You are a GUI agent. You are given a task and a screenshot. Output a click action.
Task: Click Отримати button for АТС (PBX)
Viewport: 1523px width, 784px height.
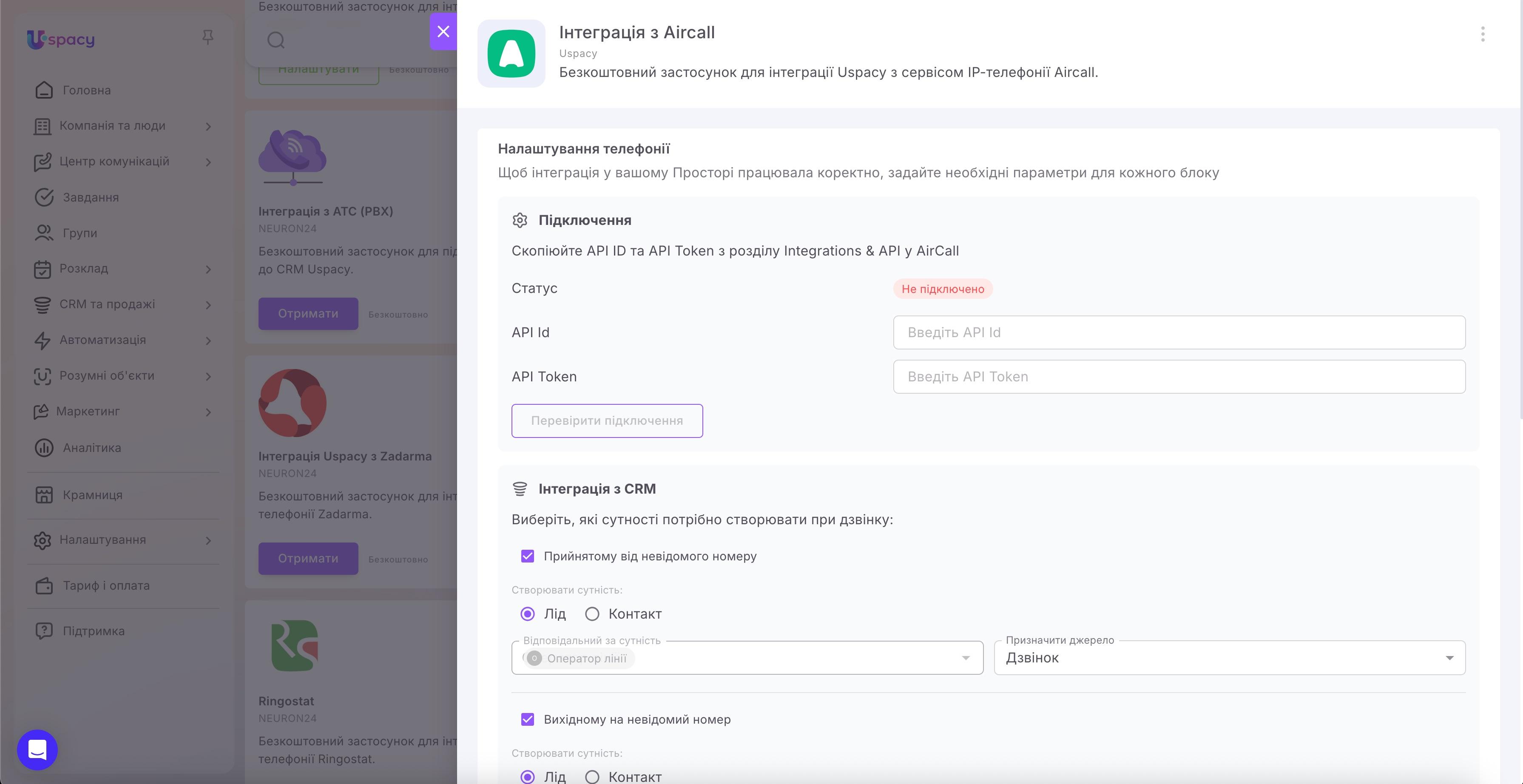click(x=308, y=313)
